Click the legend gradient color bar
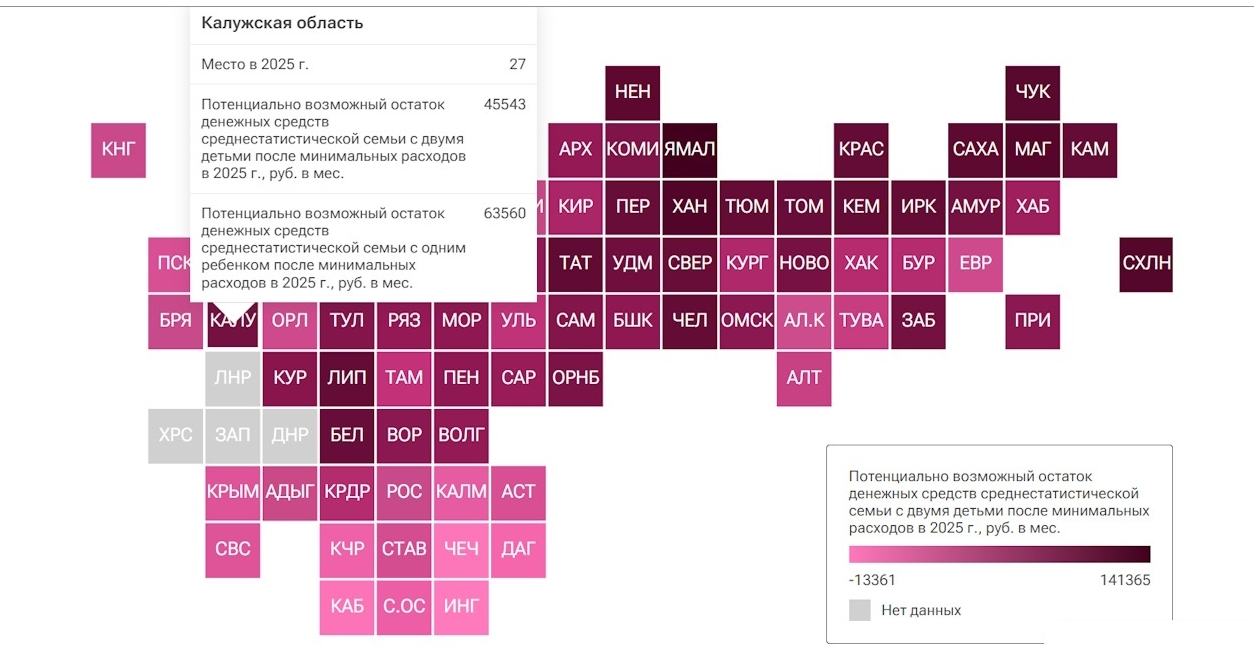This screenshot has width=1254, height=646. [999, 554]
